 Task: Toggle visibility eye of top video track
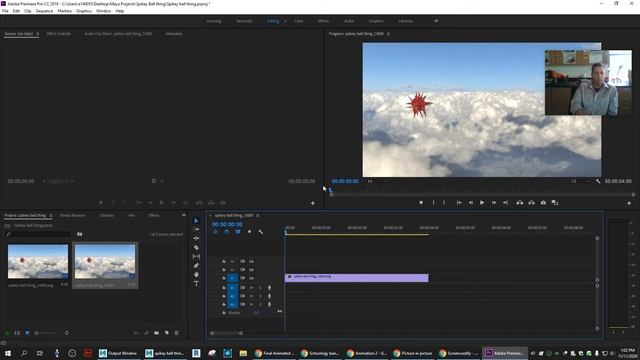pos(251,261)
